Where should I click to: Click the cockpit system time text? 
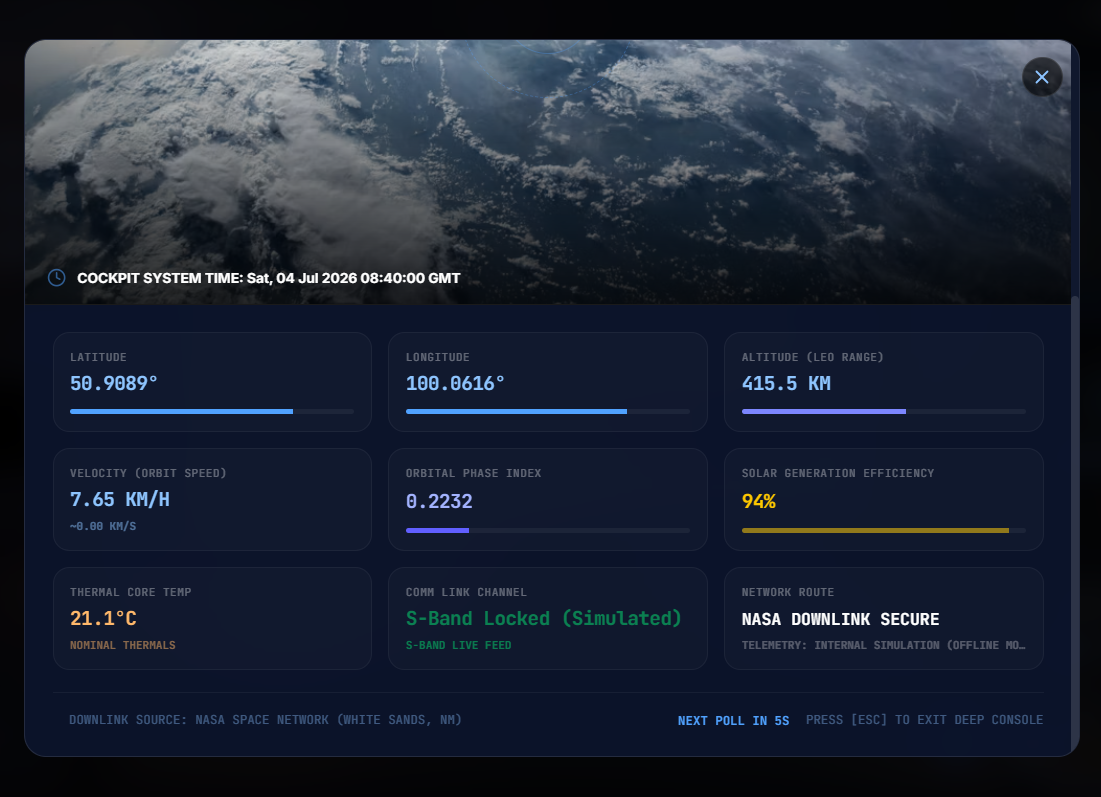click(x=268, y=278)
